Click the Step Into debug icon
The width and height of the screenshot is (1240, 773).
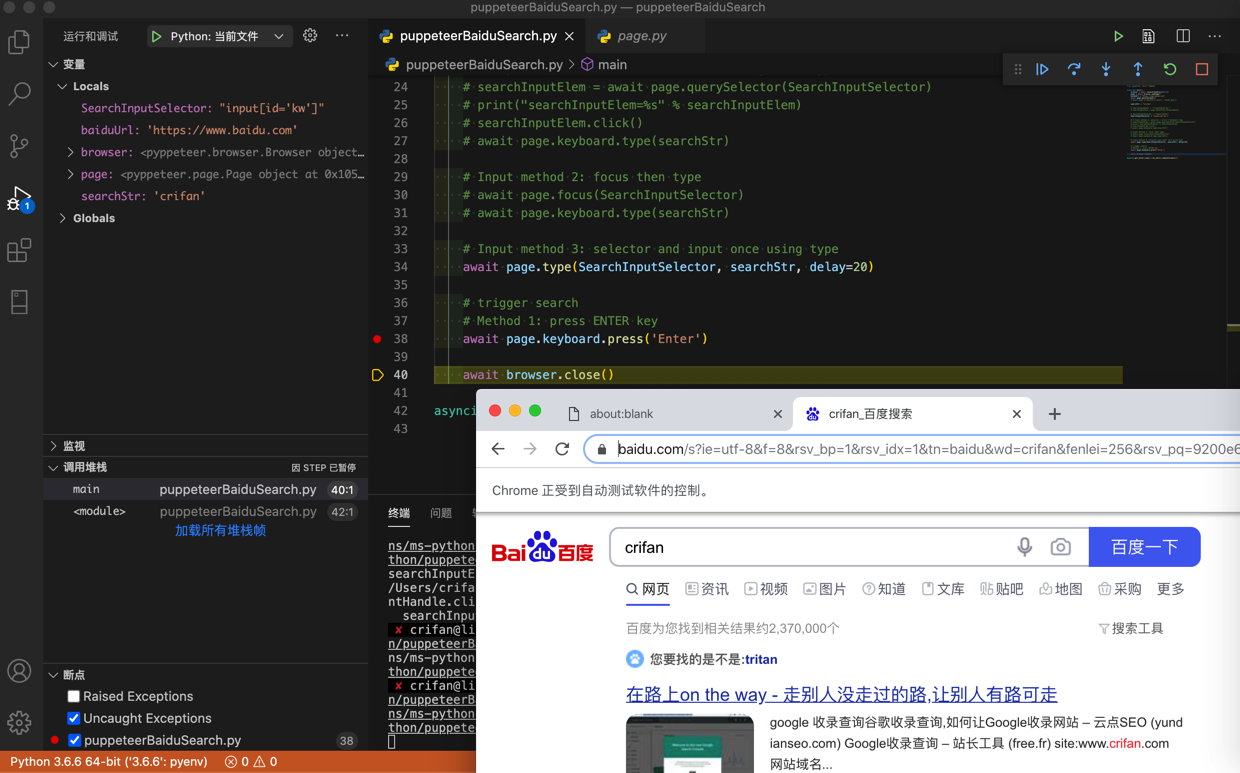coord(1106,70)
